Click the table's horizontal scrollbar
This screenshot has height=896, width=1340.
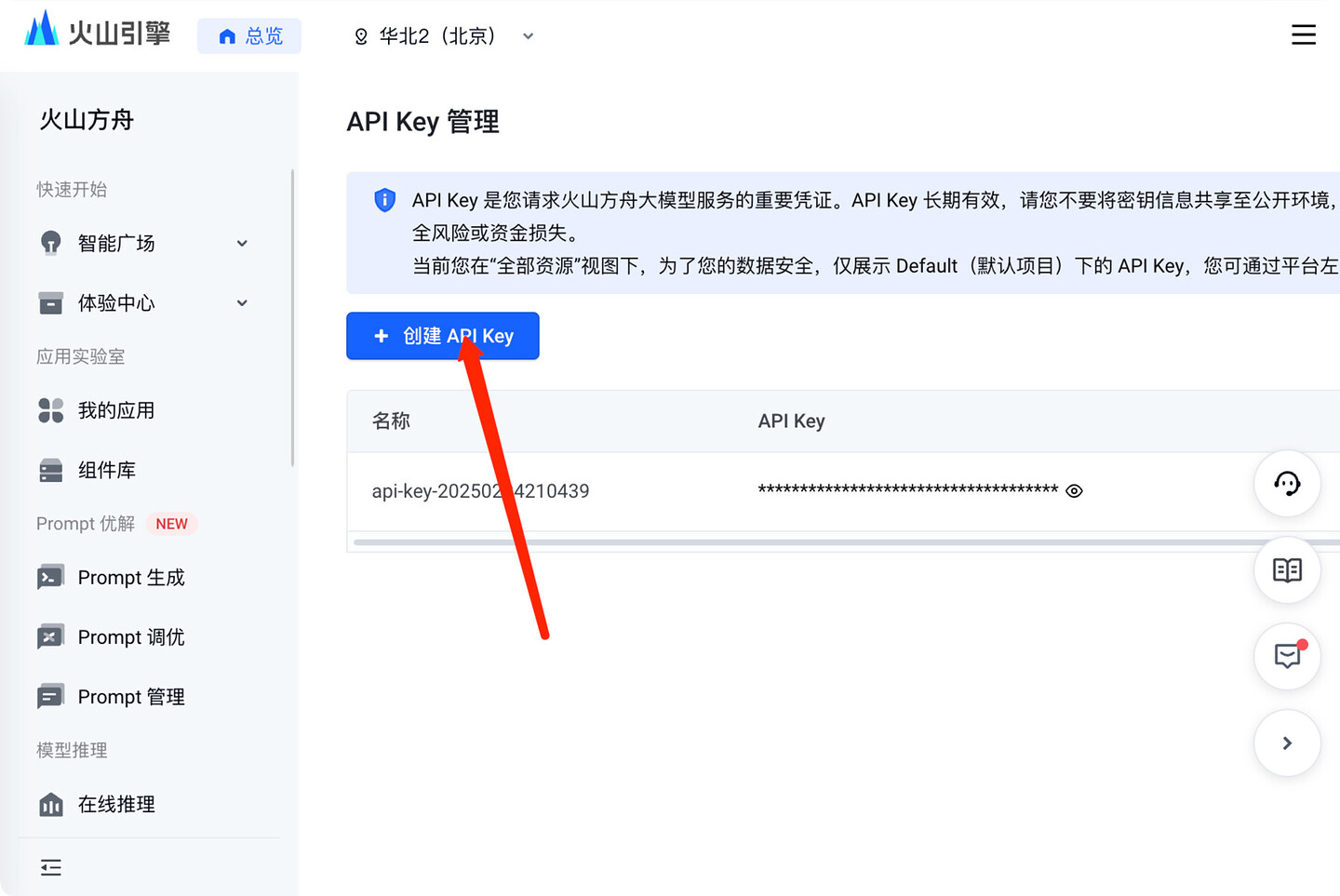[x=845, y=542]
